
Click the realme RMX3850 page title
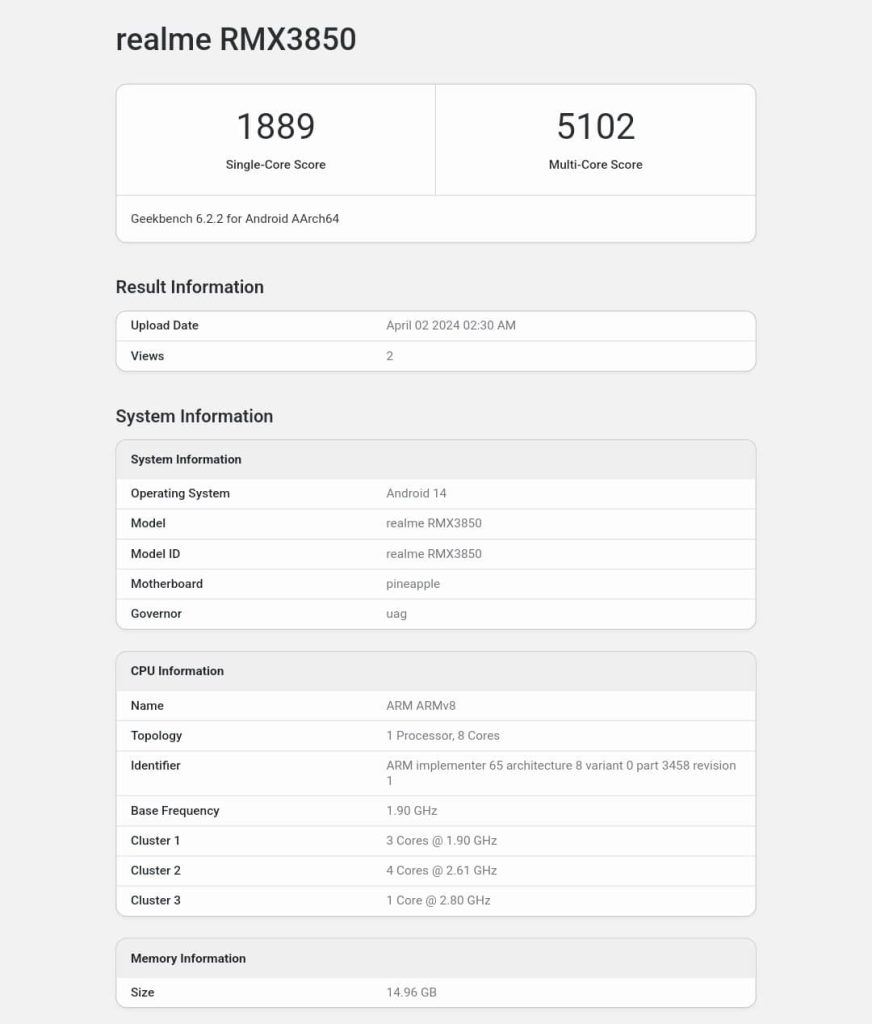236,39
